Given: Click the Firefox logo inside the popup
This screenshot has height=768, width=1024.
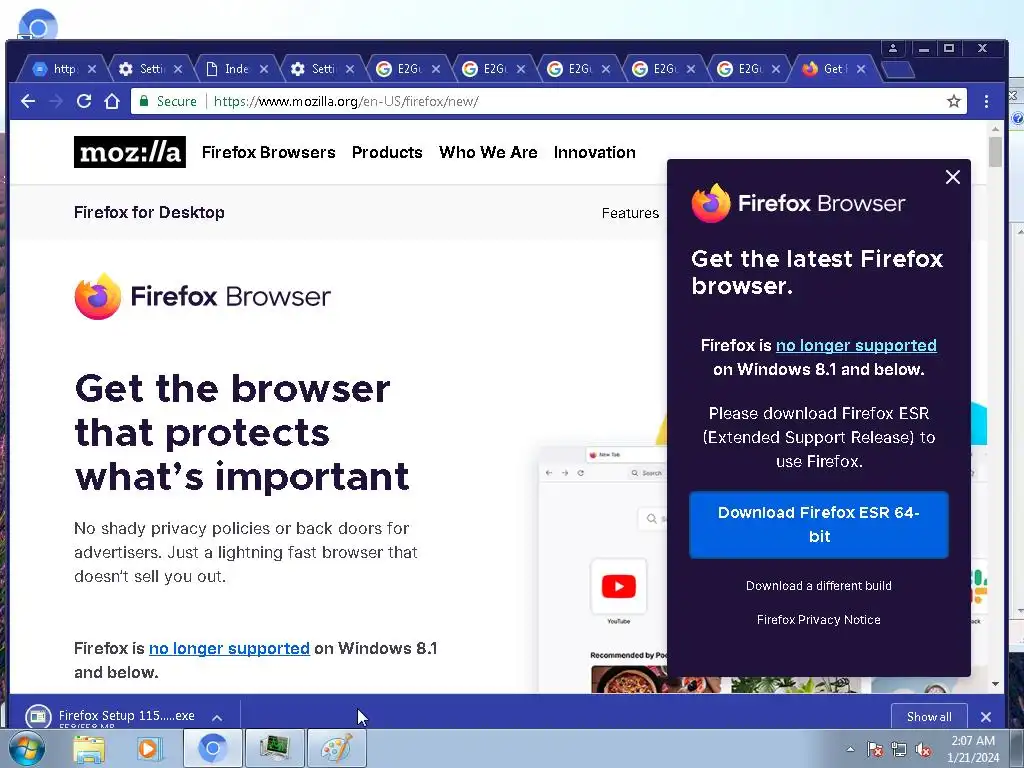Looking at the screenshot, I should click(x=798, y=203).
